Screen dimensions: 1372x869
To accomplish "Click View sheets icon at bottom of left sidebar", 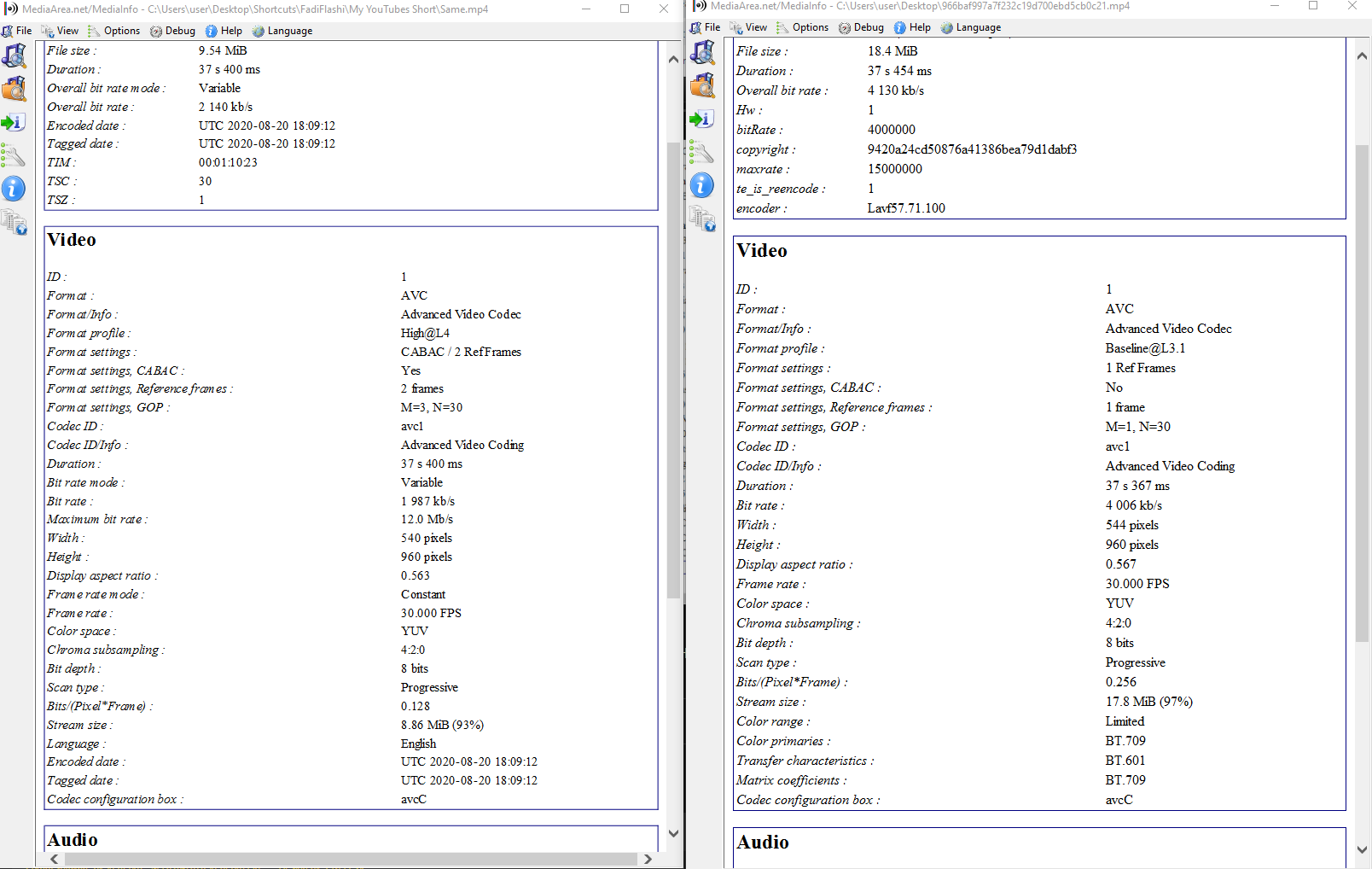I will point(14,222).
